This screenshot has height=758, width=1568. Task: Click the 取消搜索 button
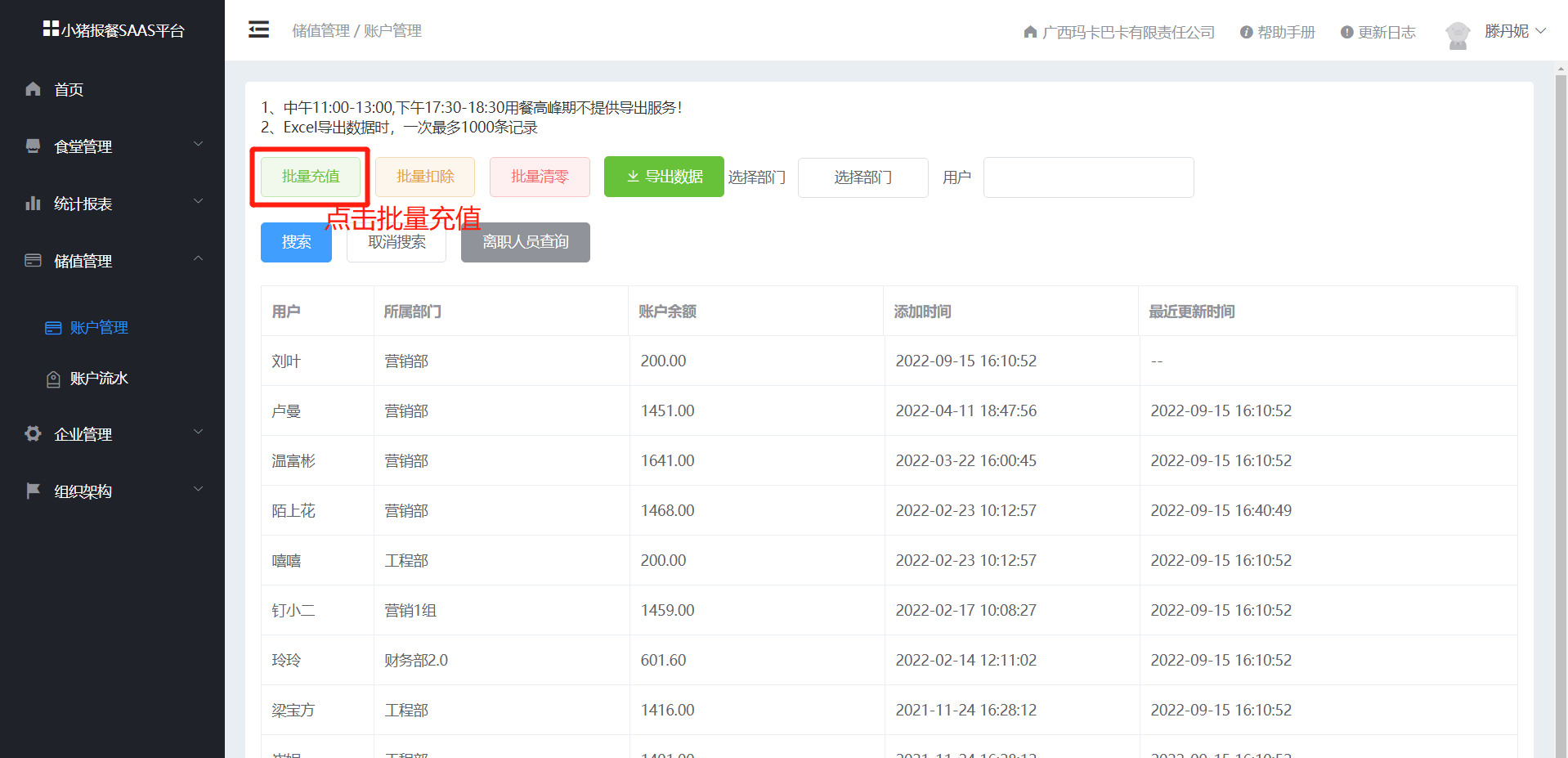[396, 242]
